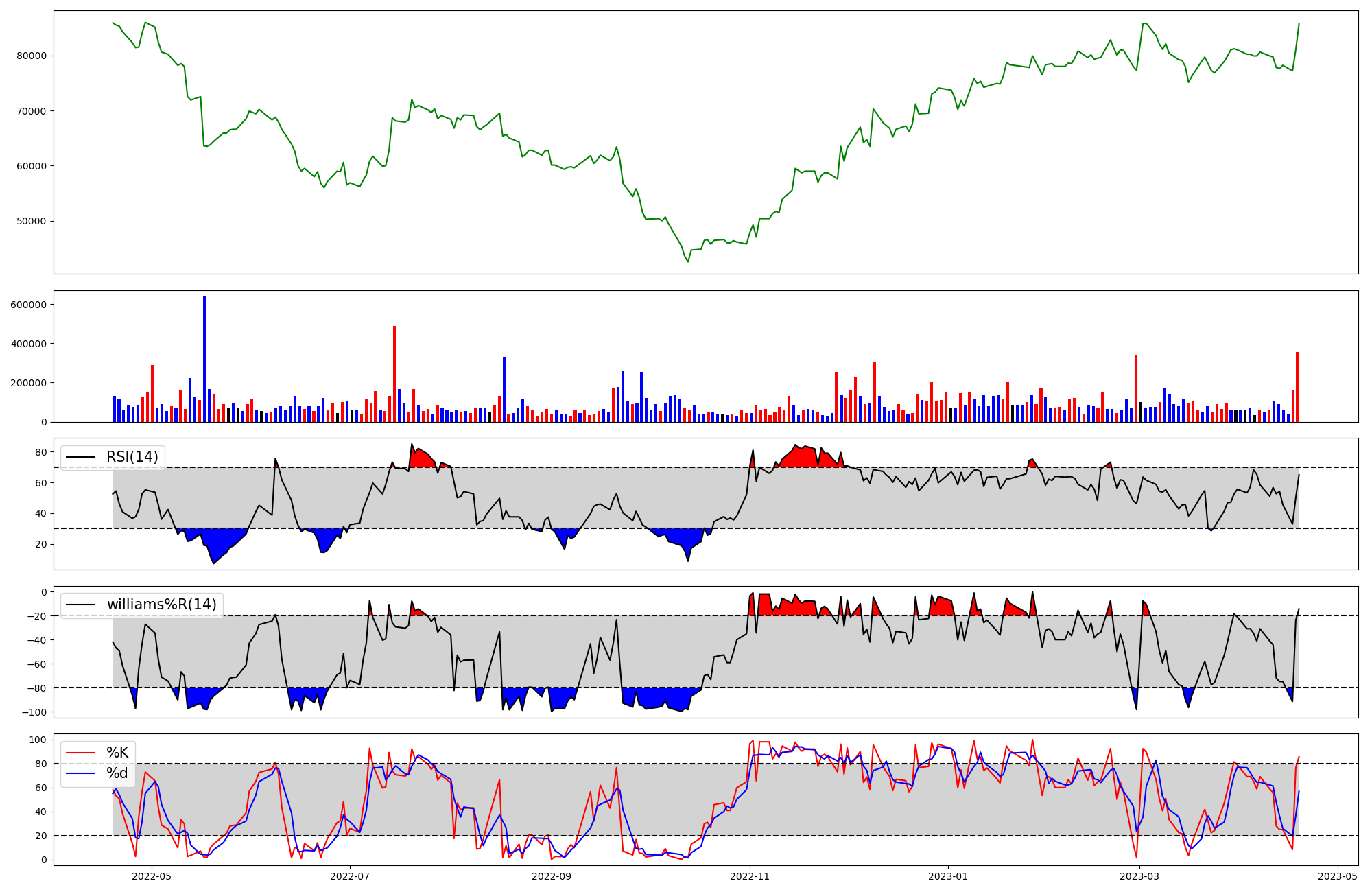Screen dimensions: 1372x892
Task: Click the 200000 volume axis tick label
Action: (x=28, y=383)
